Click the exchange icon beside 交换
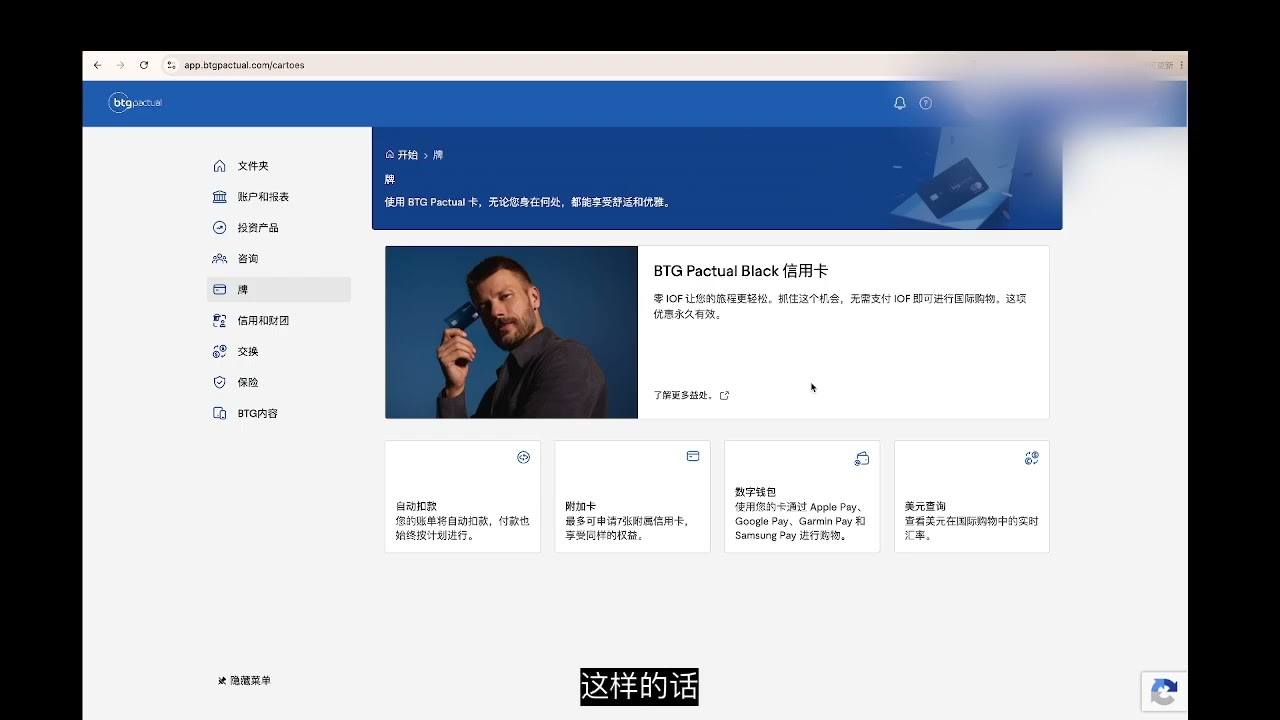 (220, 352)
